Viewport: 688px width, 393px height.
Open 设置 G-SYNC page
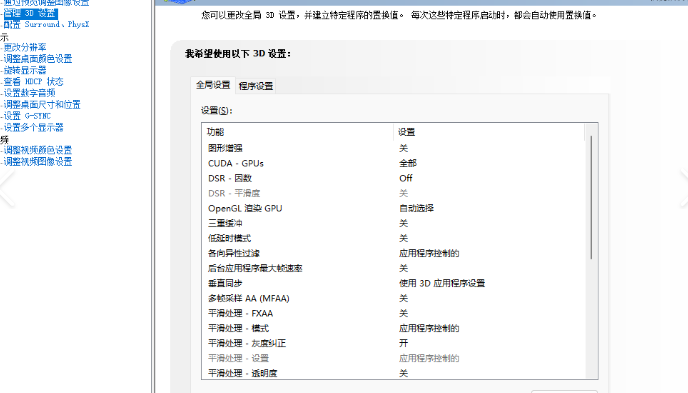coord(27,116)
